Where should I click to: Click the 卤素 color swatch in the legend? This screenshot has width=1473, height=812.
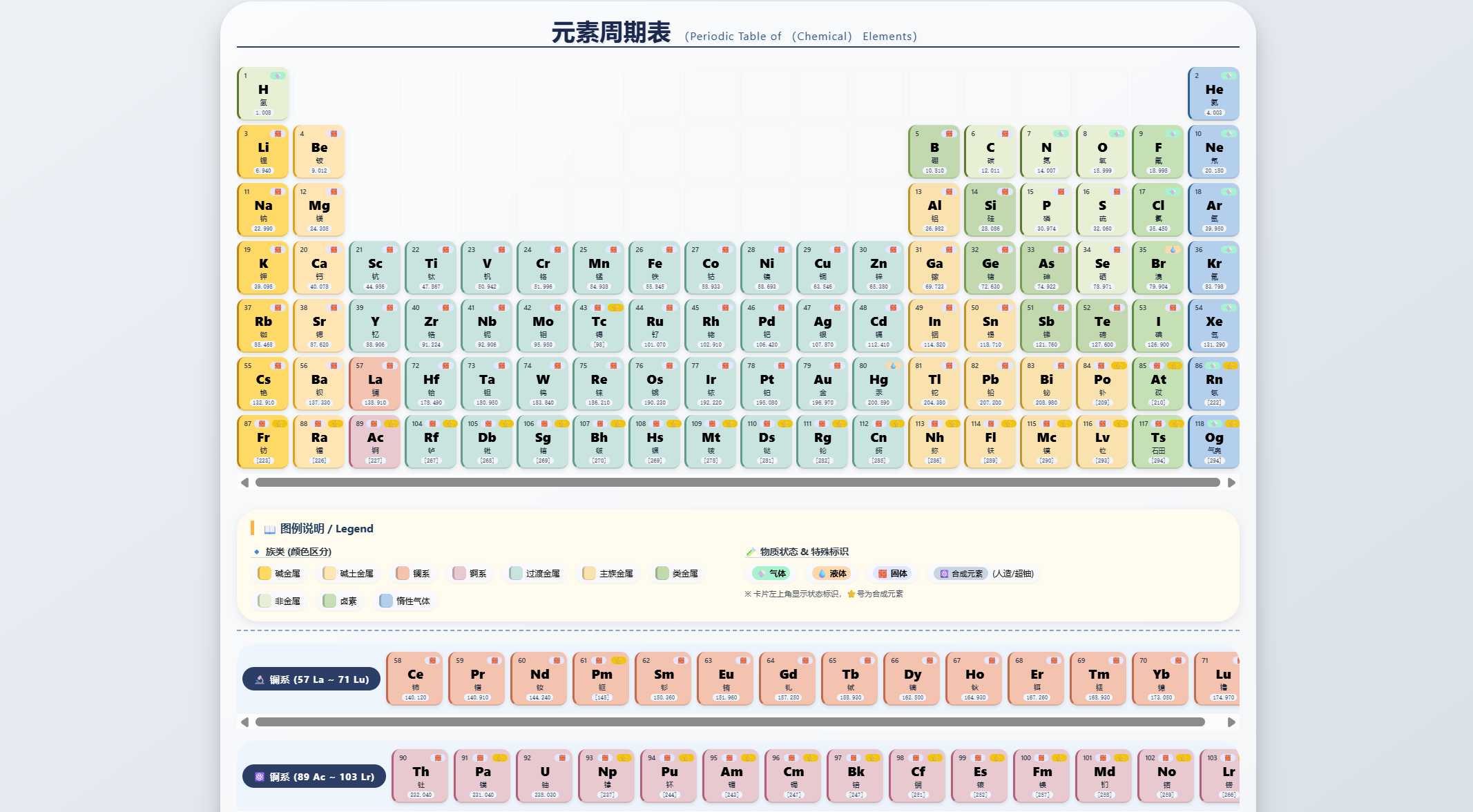pyautogui.click(x=329, y=601)
